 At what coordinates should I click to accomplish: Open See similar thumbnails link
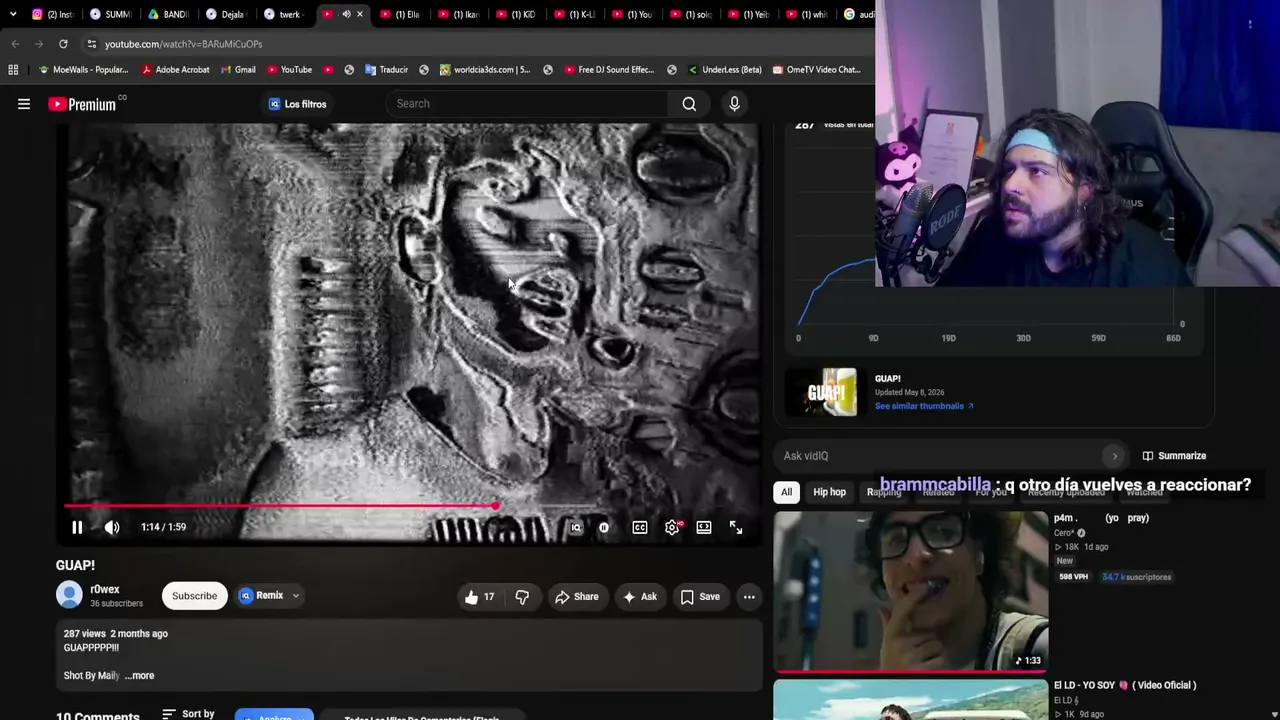coord(924,406)
